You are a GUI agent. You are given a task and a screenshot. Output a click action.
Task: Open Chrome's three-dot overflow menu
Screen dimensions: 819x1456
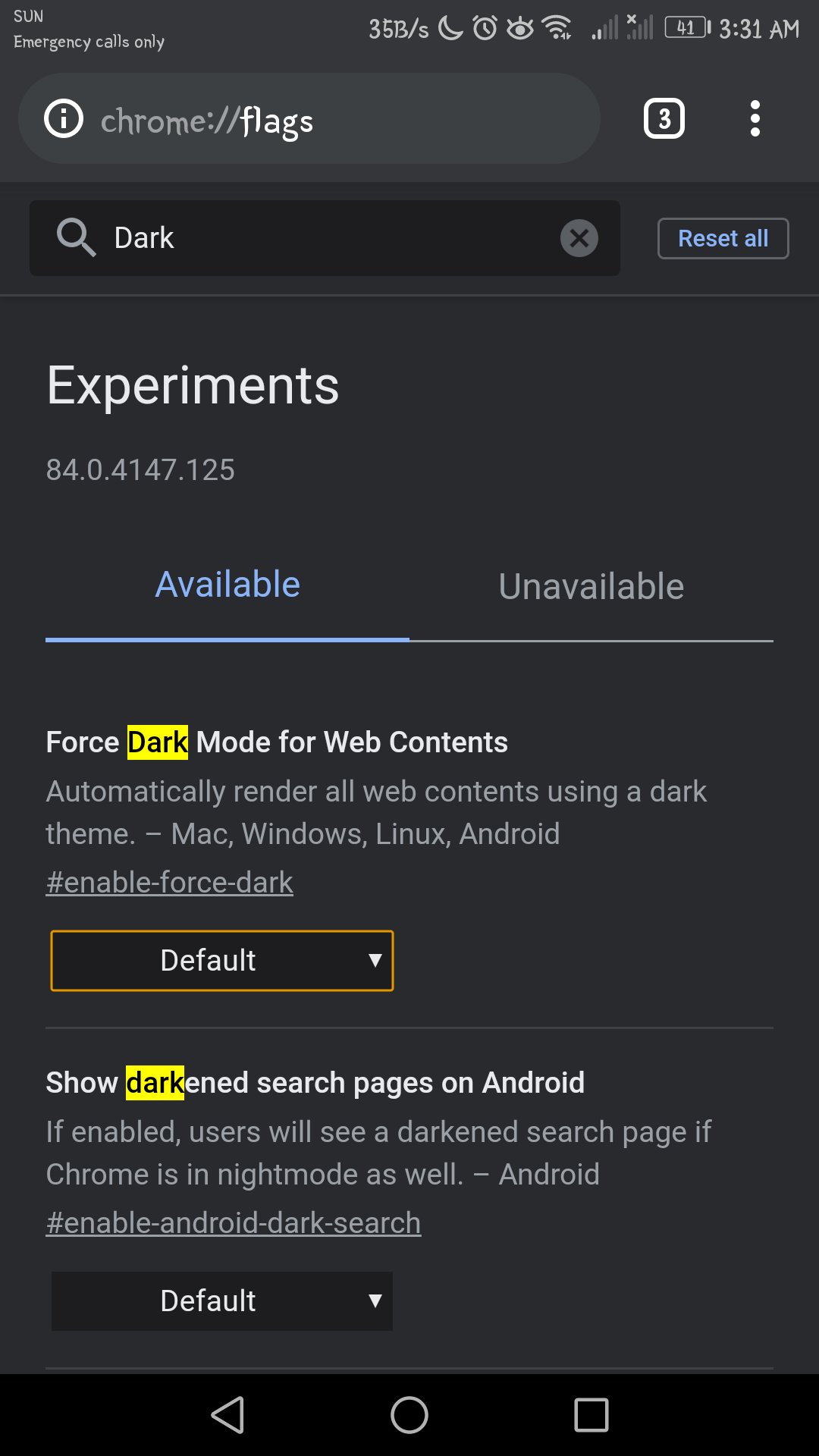(x=755, y=119)
